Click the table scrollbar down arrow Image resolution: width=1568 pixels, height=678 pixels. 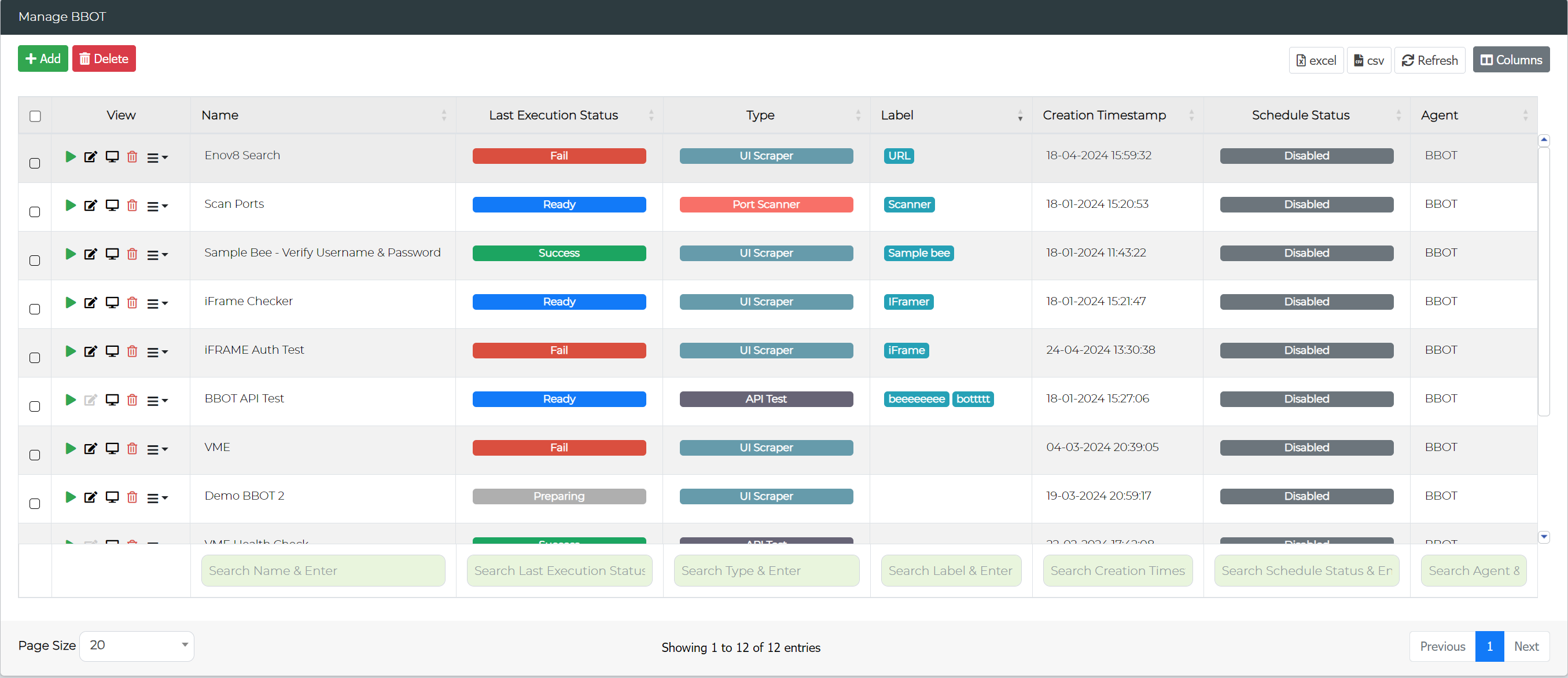[1544, 537]
